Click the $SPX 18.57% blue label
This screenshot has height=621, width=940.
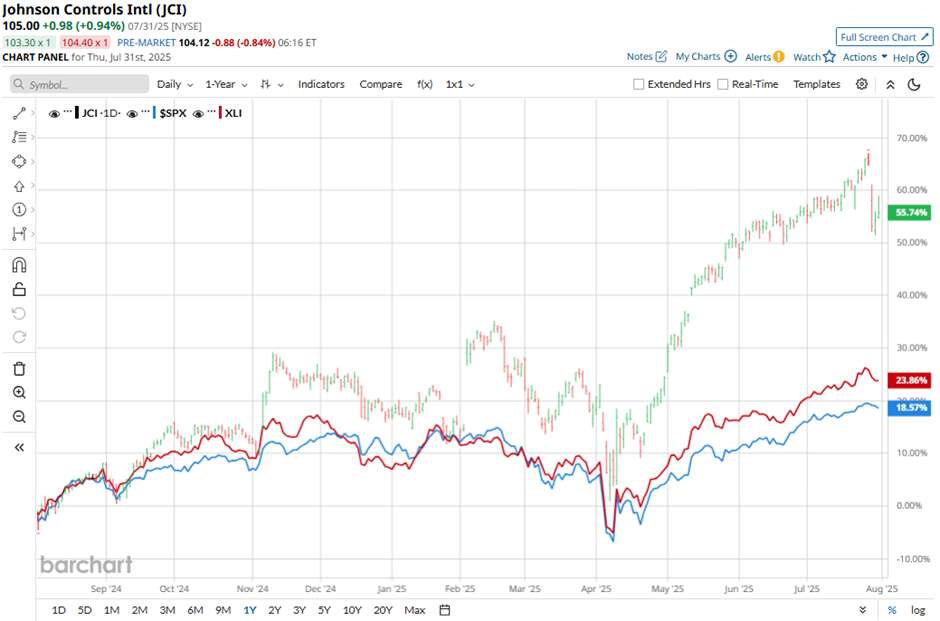909,408
